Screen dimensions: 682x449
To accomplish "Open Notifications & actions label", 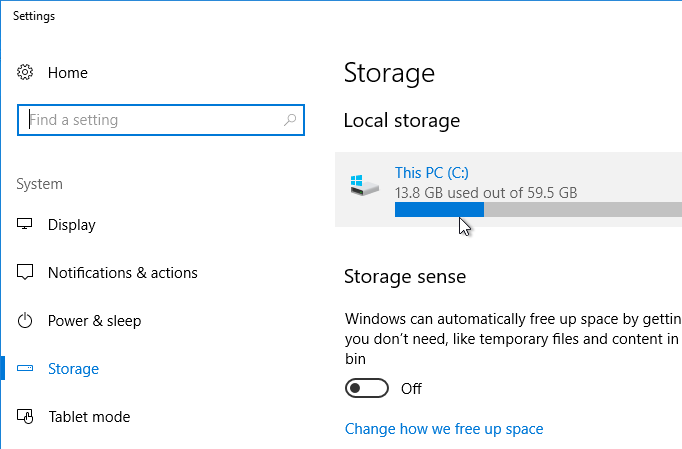I will [x=123, y=273].
